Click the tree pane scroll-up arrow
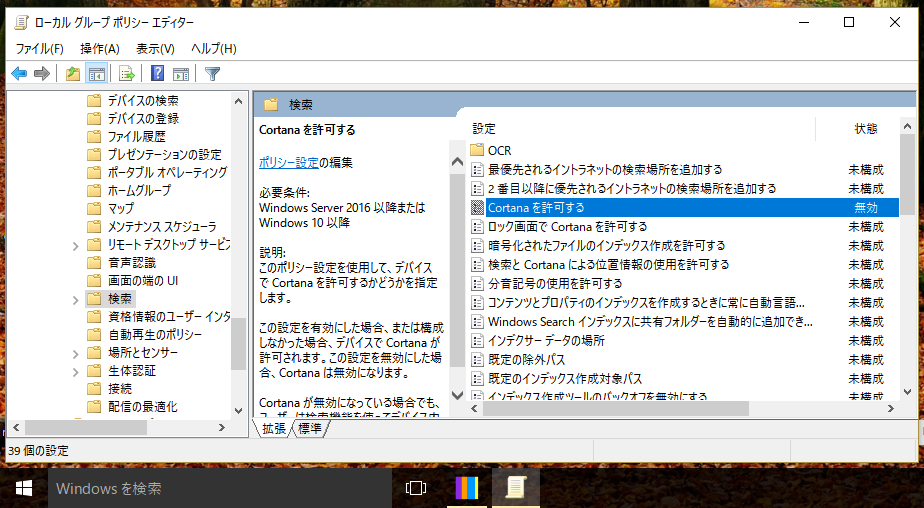 tap(238, 101)
